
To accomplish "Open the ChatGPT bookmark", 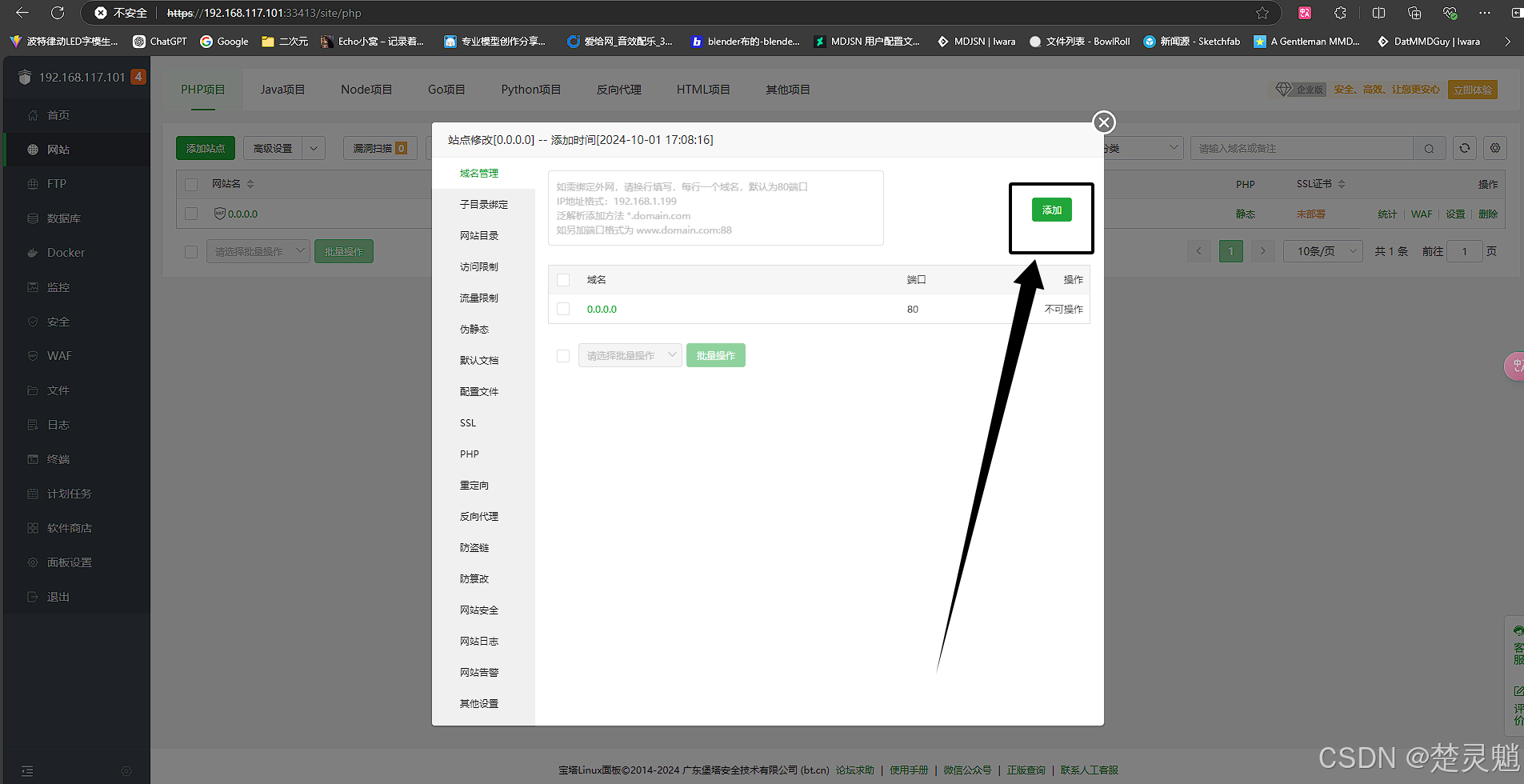I will coord(160,42).
